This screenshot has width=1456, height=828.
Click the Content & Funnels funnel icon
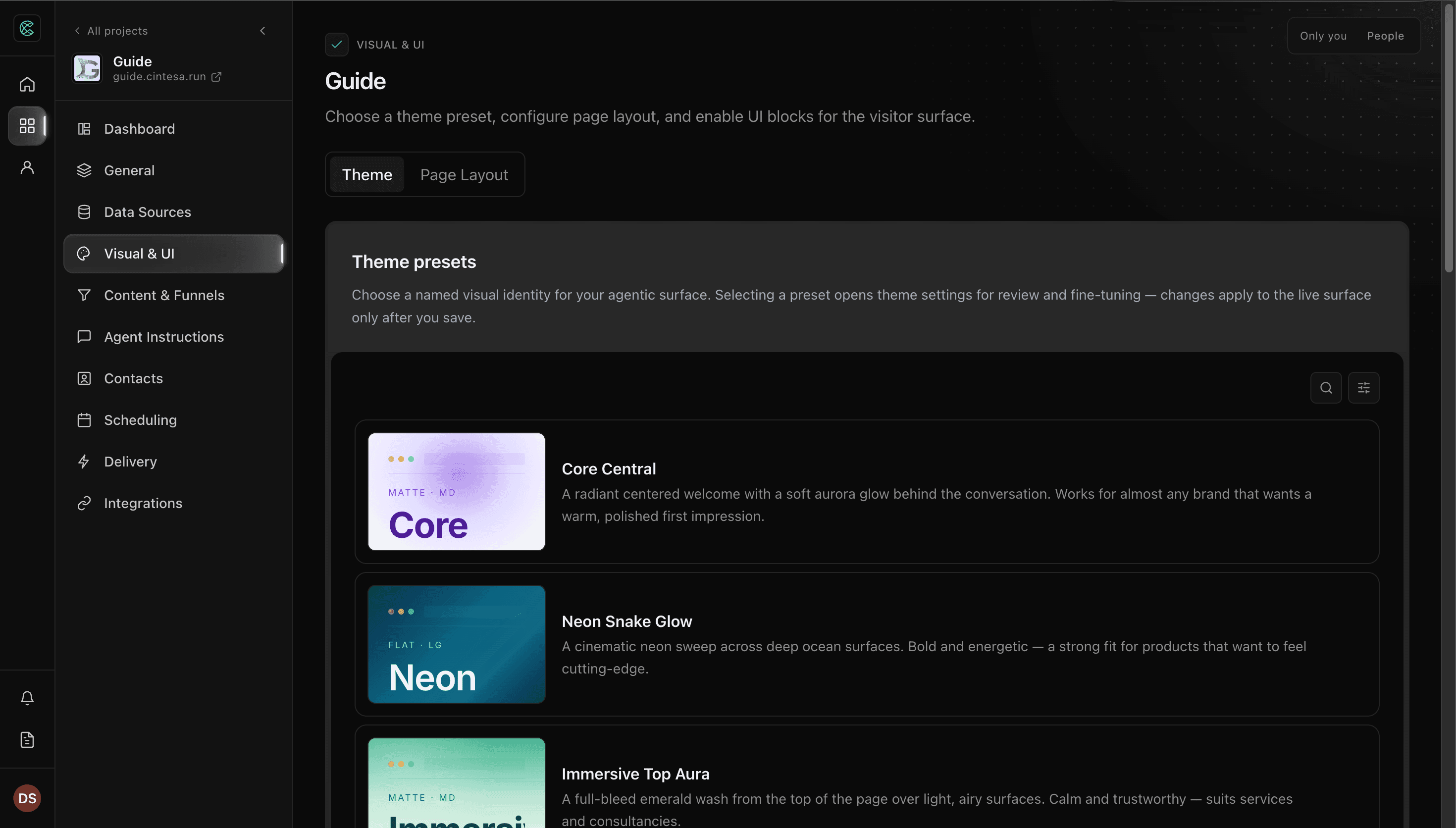[x=84, y=295]
